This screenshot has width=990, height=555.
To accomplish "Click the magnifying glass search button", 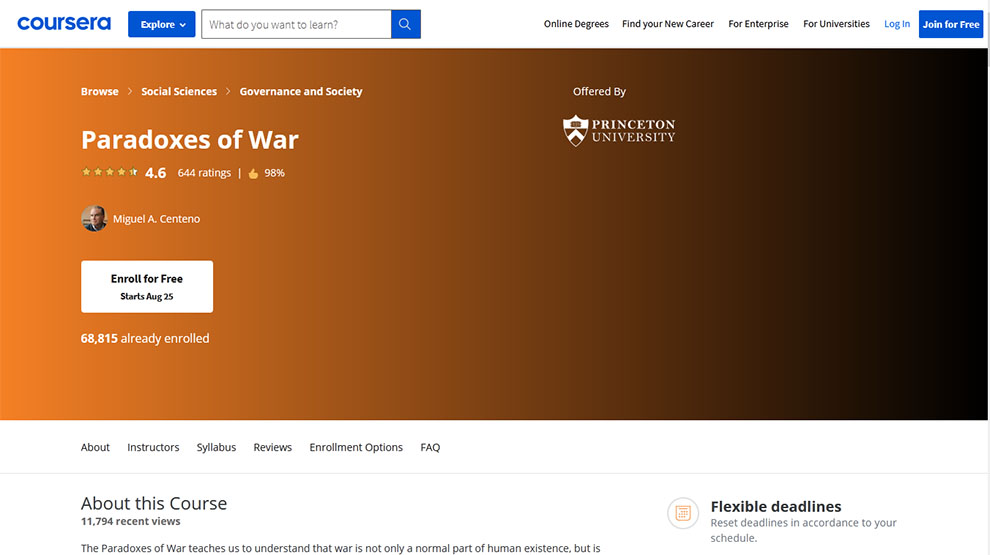I will click(x=405, y=24).
